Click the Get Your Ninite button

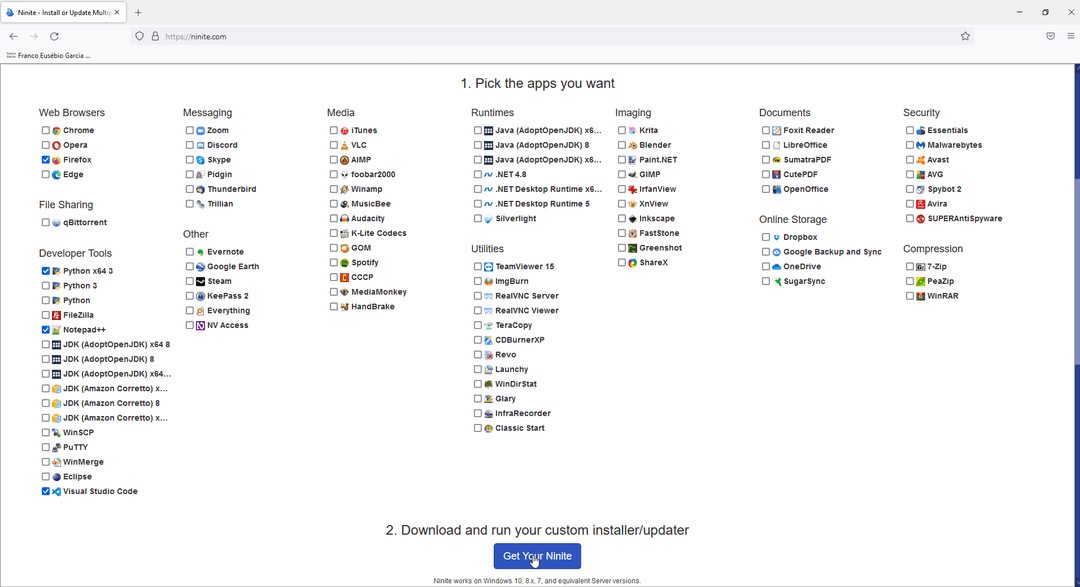pyautogui.click(x=537, y=556)
